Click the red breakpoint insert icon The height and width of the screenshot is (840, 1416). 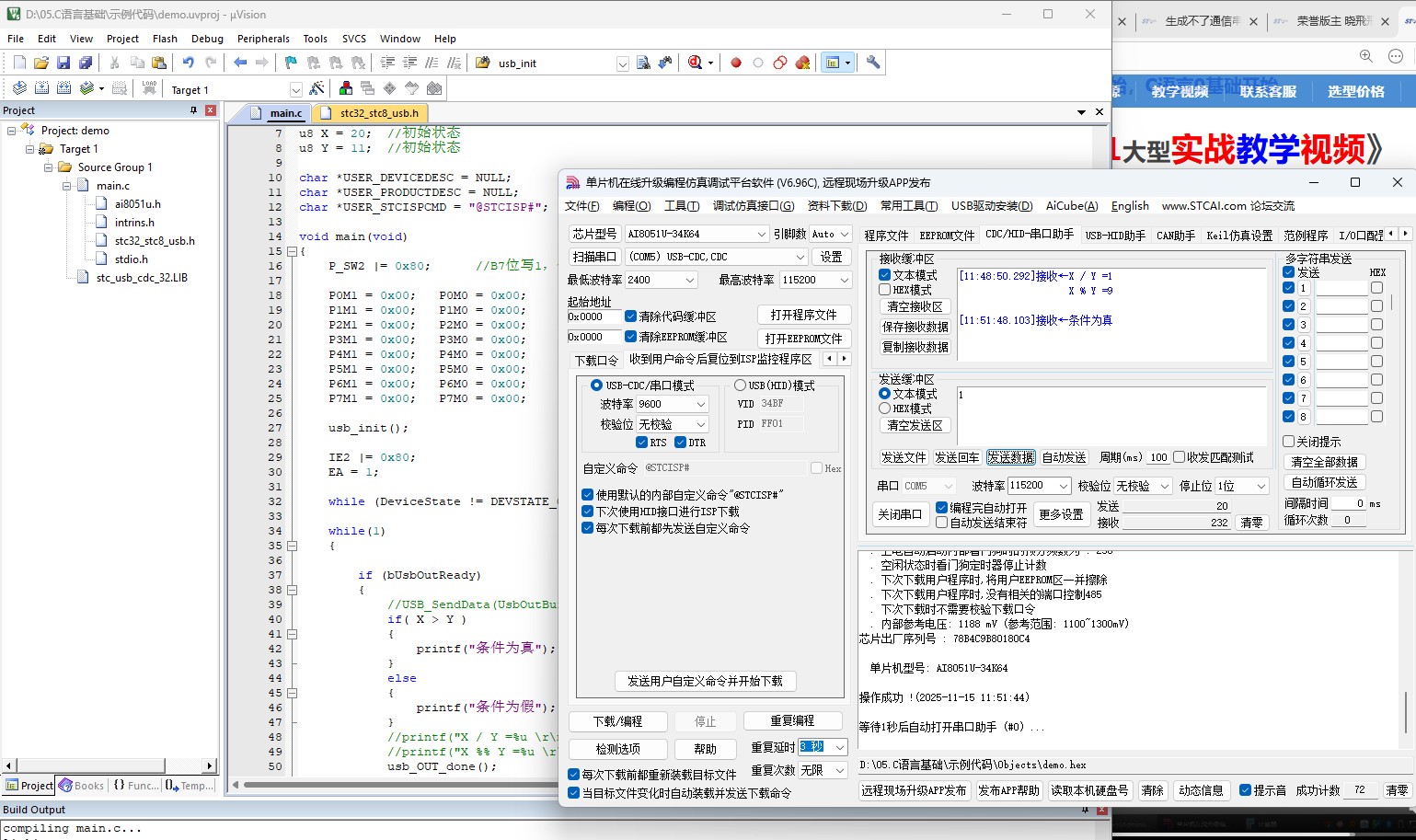pyautogui.click(x=735, y=62)
